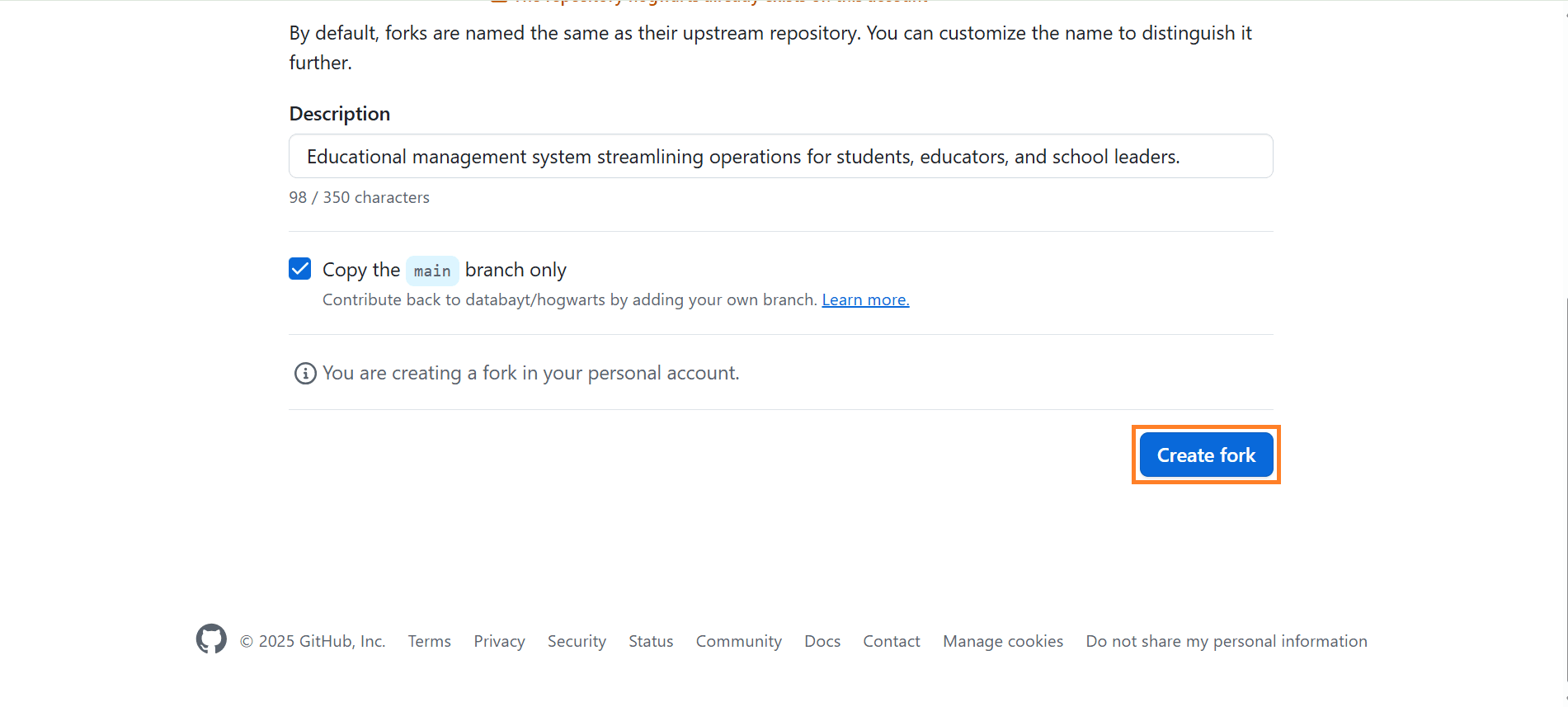Click the info circle icon beside the personal account notice
1568x707 pixels.
(304, 373)
